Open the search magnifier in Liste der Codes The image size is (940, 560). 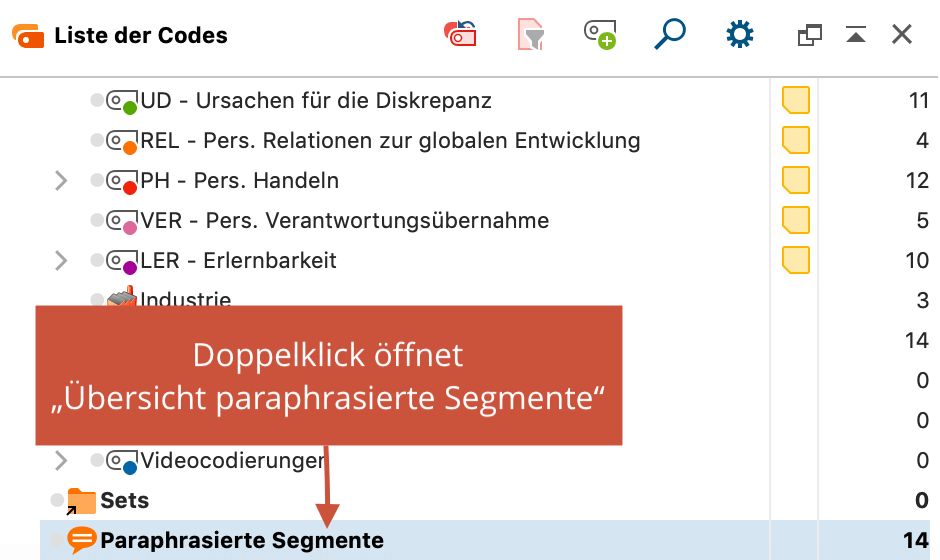tap(670, 34)
